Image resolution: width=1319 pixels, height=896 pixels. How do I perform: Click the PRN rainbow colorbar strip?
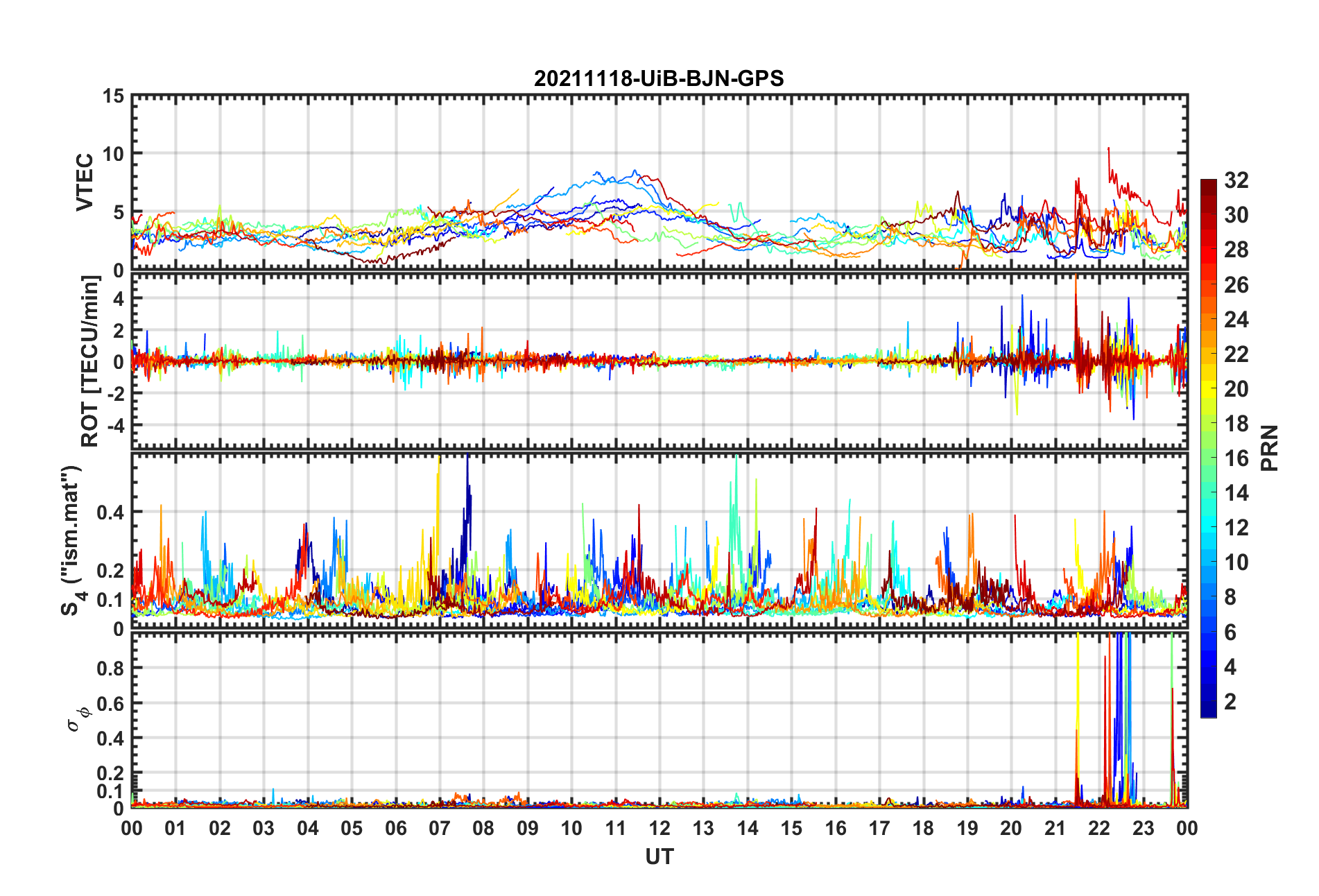pyautogui.click(x=1209, y=449)
